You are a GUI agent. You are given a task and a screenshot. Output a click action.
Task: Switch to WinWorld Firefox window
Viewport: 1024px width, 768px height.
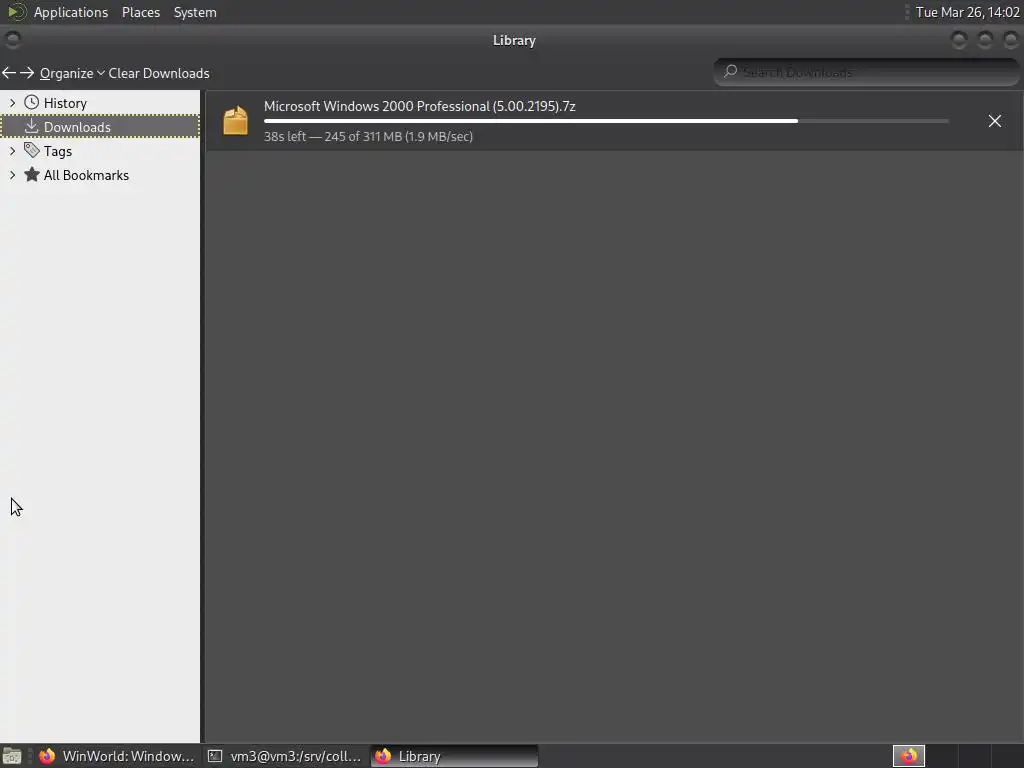(x=118, y=756)
